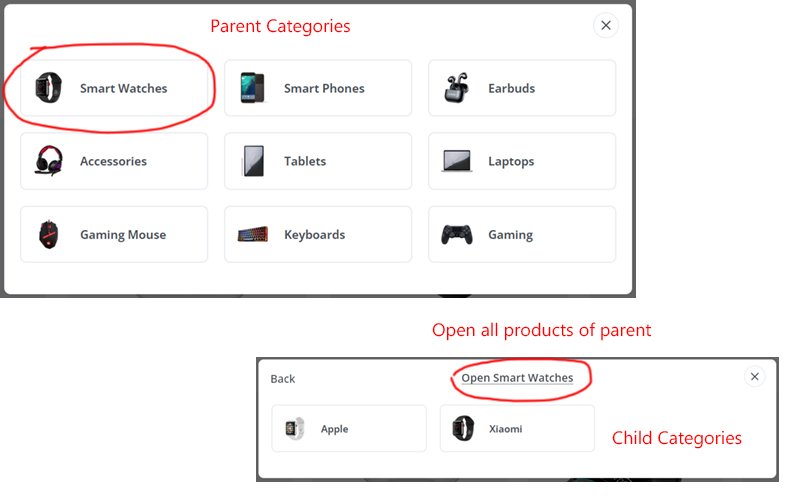Click the laptop icon in Laptops card
This screenshot has width=800, height=502.
457,161
